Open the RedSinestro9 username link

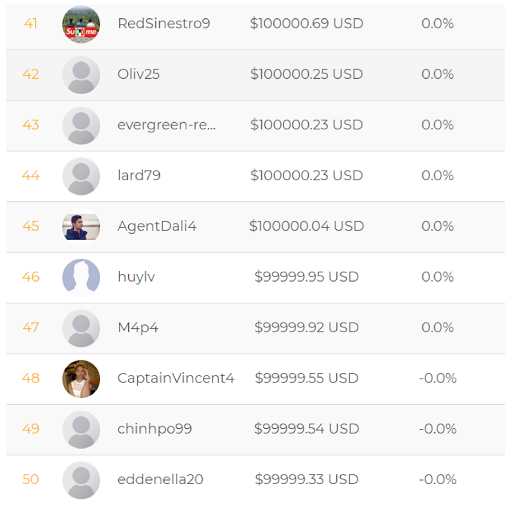164,23
